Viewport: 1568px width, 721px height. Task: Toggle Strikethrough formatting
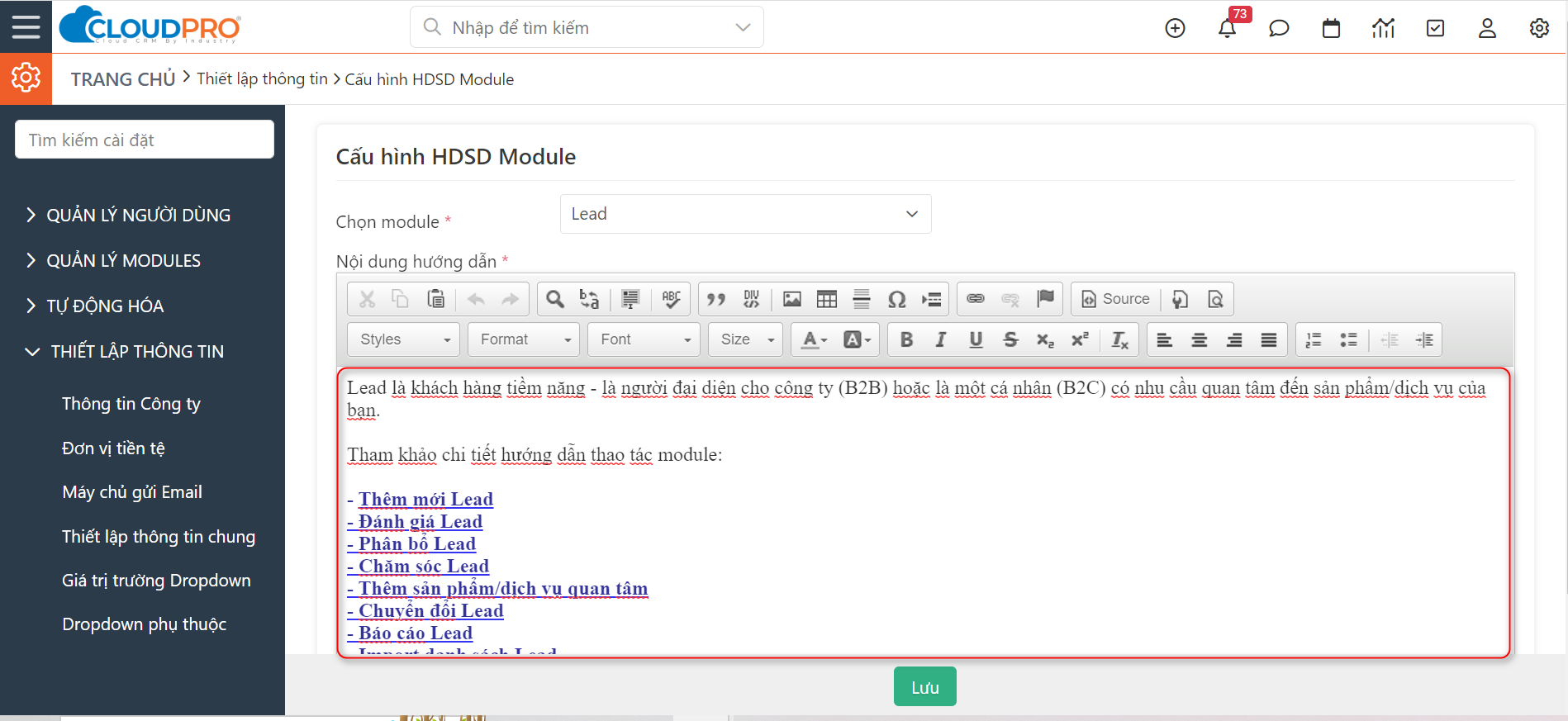[1010, 339]
